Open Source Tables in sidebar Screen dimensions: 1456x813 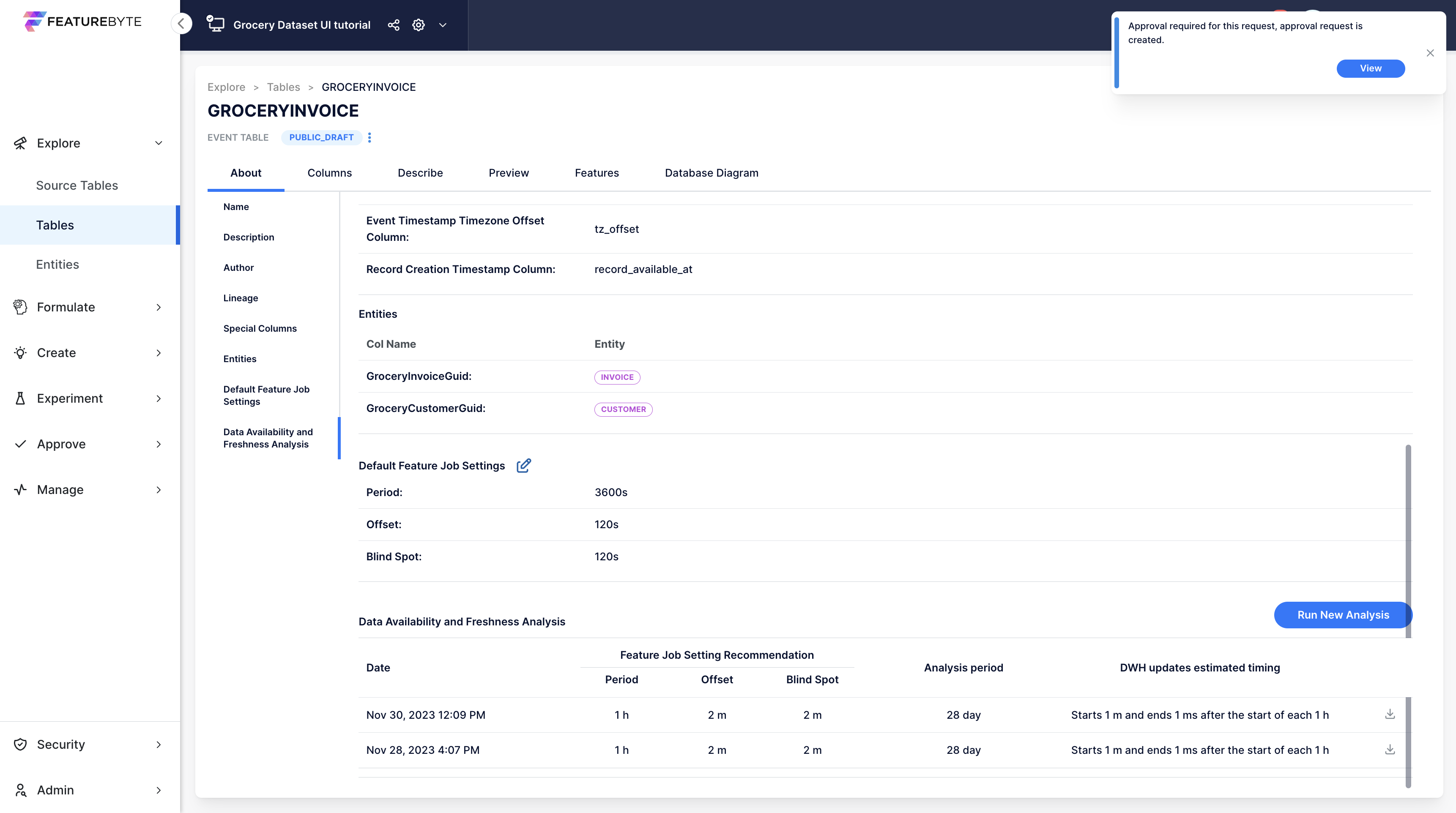pos(77,186)
